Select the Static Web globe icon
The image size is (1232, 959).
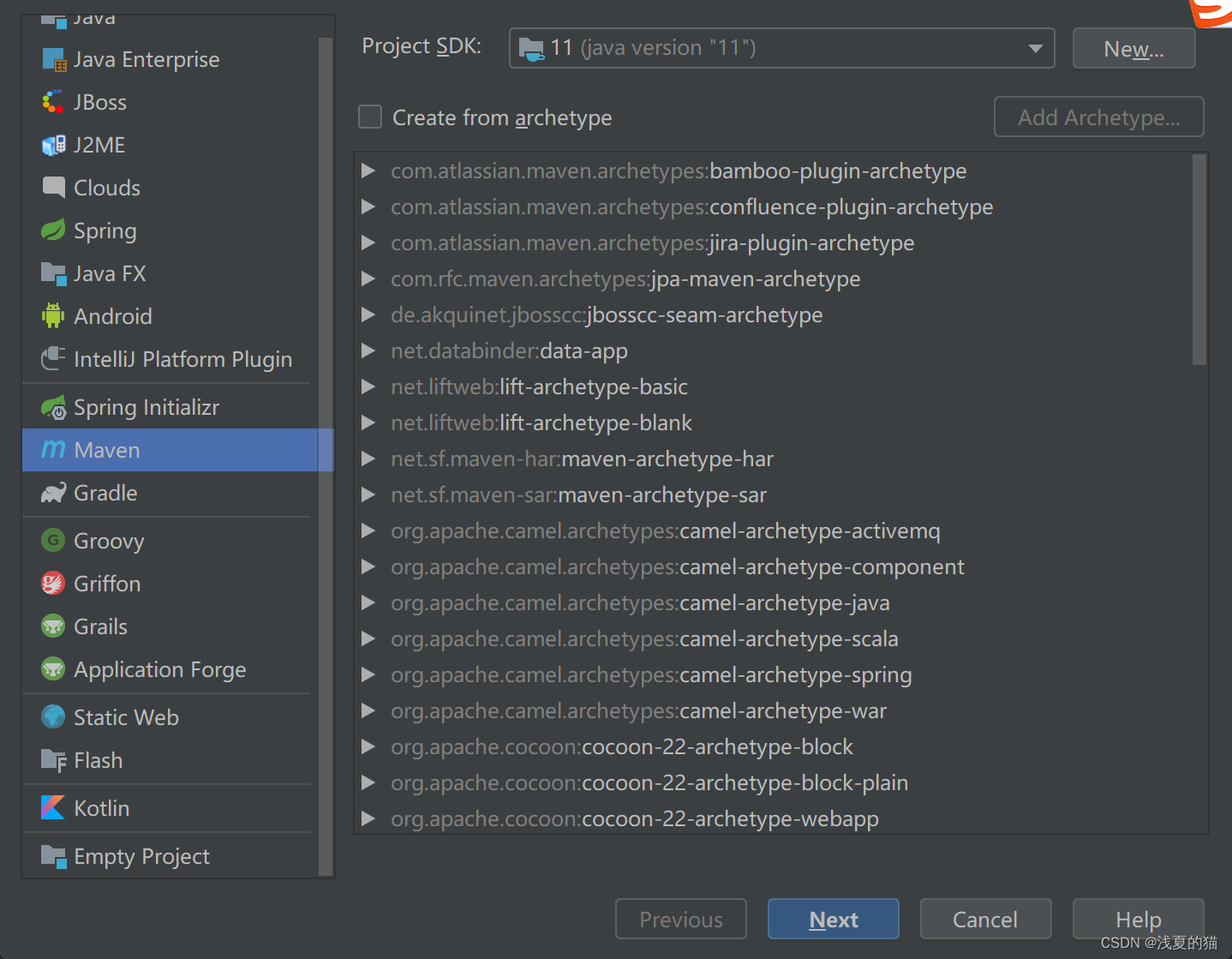(x=53, y=717)
